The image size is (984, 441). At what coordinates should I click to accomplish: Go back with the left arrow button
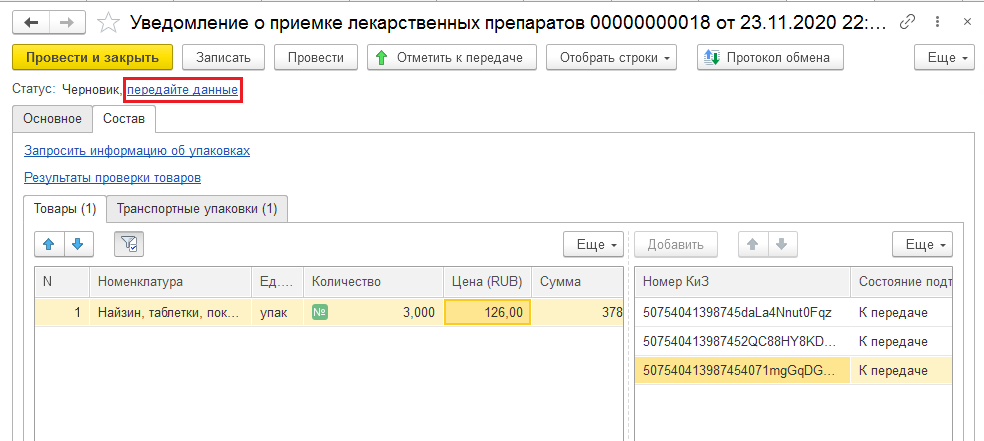click(31, 23)
